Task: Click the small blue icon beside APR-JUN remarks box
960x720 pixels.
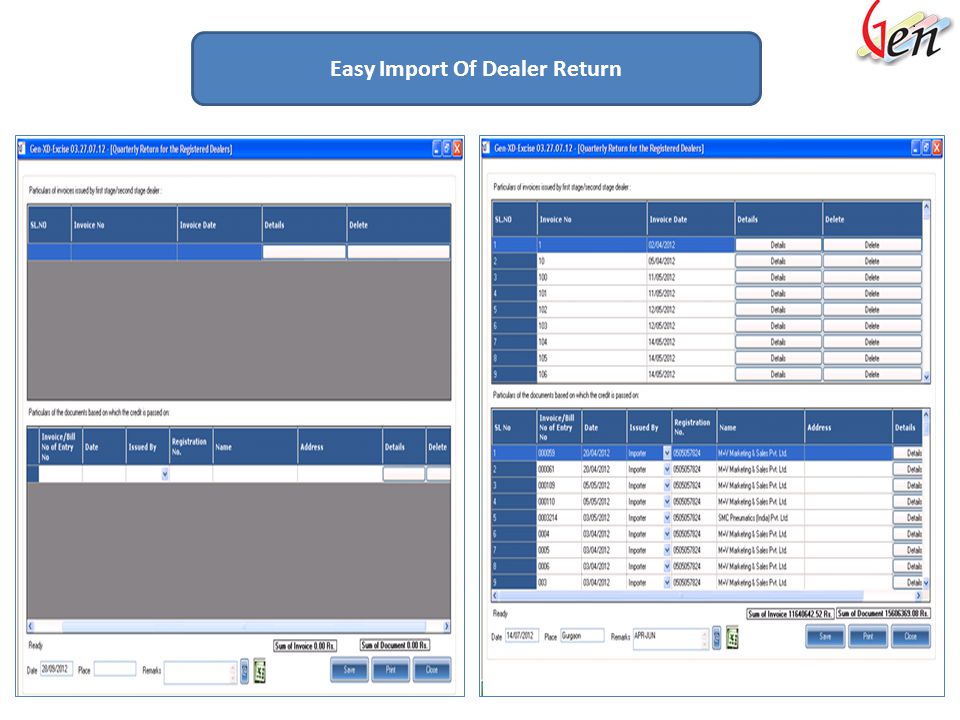Action: pyautogui.click(x=716, y=637)
